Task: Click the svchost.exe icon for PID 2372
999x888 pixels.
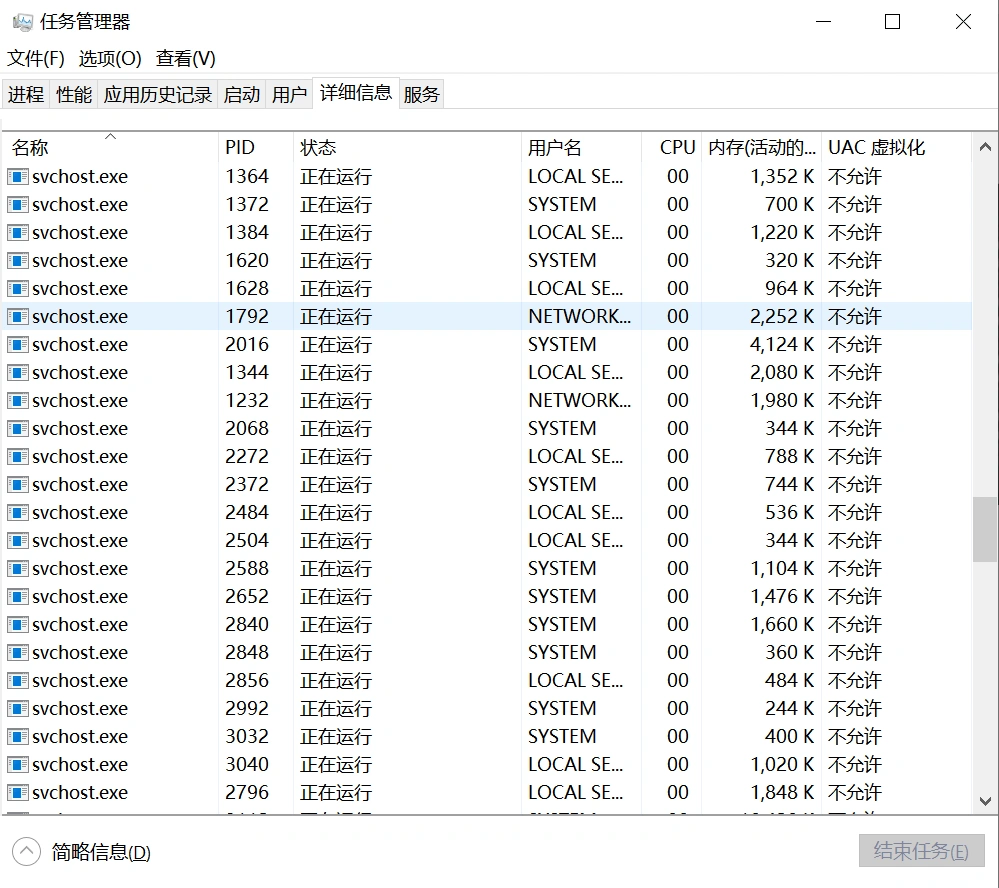Action: tap(18, 485)
